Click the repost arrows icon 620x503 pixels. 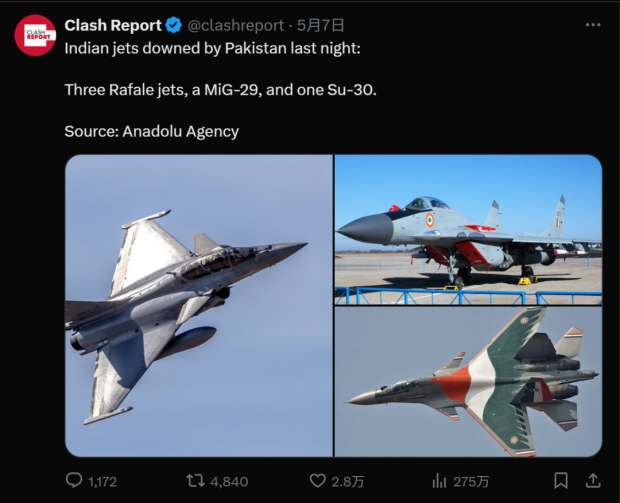coord(198,481)
